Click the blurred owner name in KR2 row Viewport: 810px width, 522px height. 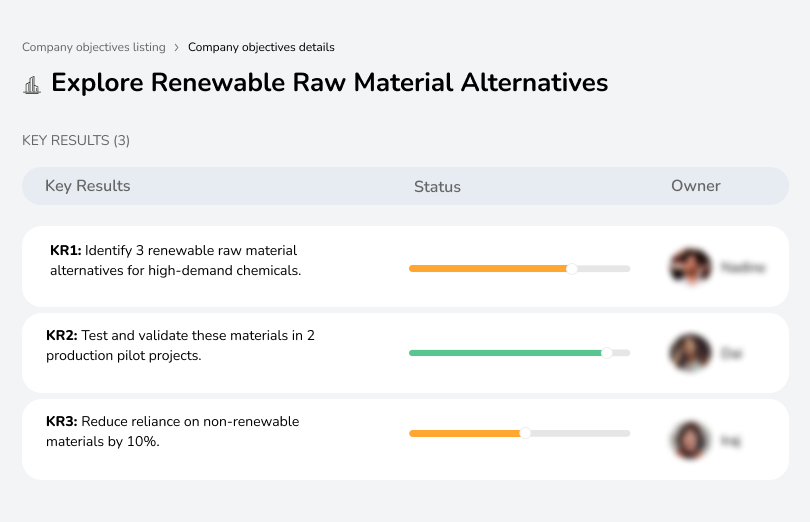click(731, 354)
